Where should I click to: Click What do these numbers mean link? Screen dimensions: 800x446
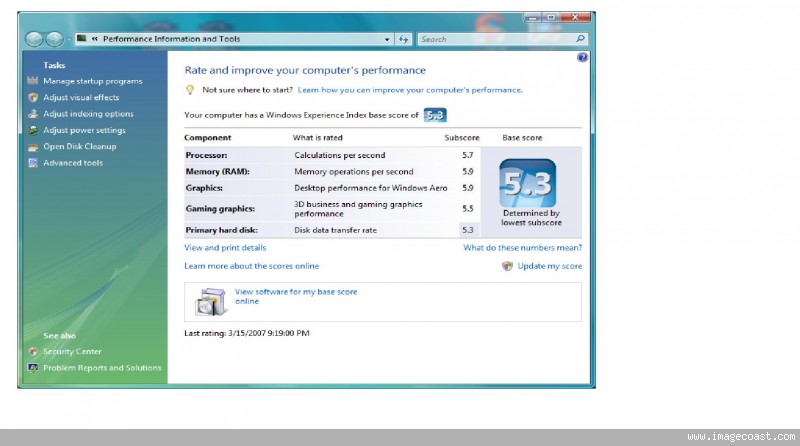[x=522, y=247]
